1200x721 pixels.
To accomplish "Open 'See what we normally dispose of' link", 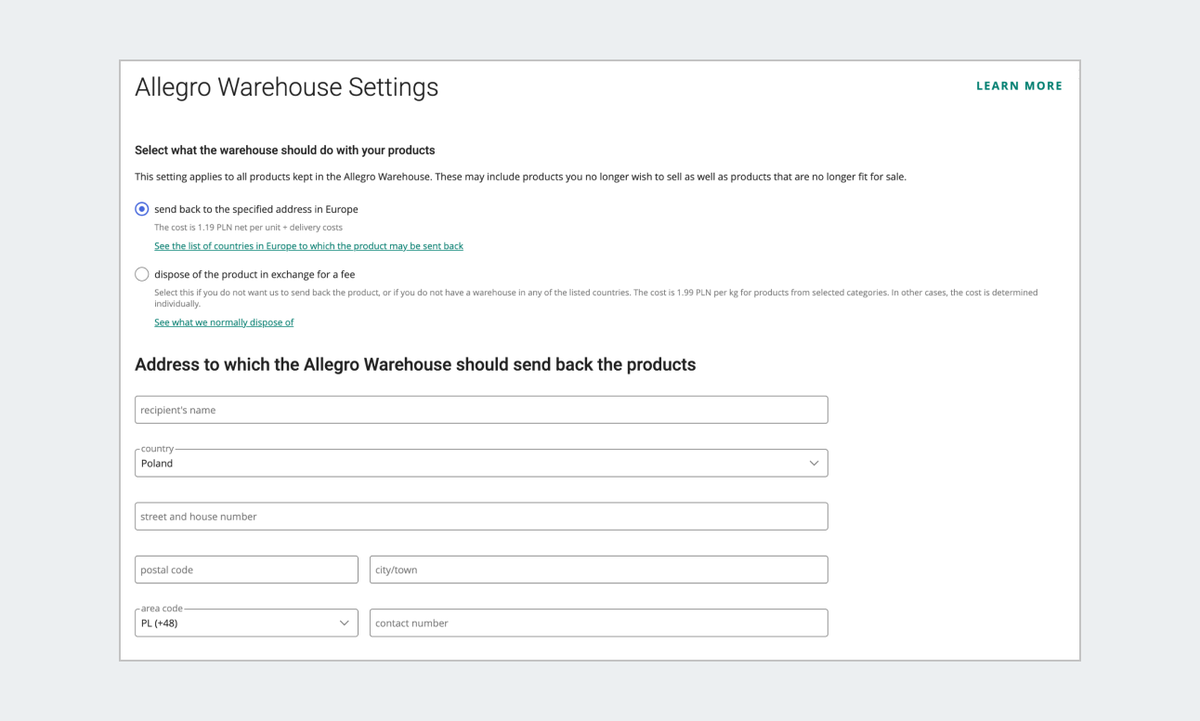I will [x=224, y=323].
